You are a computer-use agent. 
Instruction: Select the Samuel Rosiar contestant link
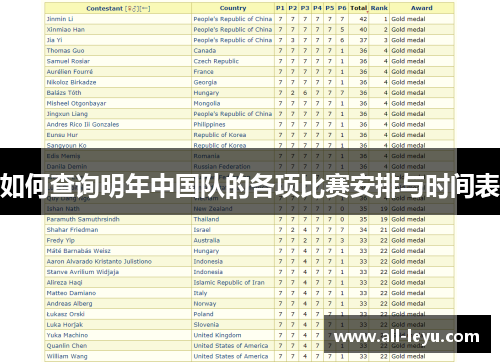coord(68,61)
